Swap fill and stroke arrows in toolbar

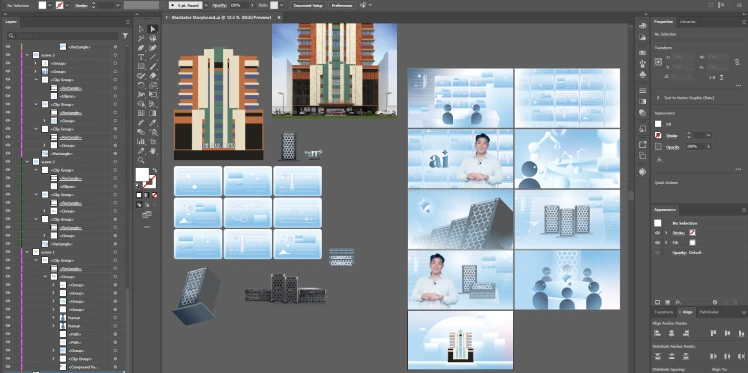point(154,170)
